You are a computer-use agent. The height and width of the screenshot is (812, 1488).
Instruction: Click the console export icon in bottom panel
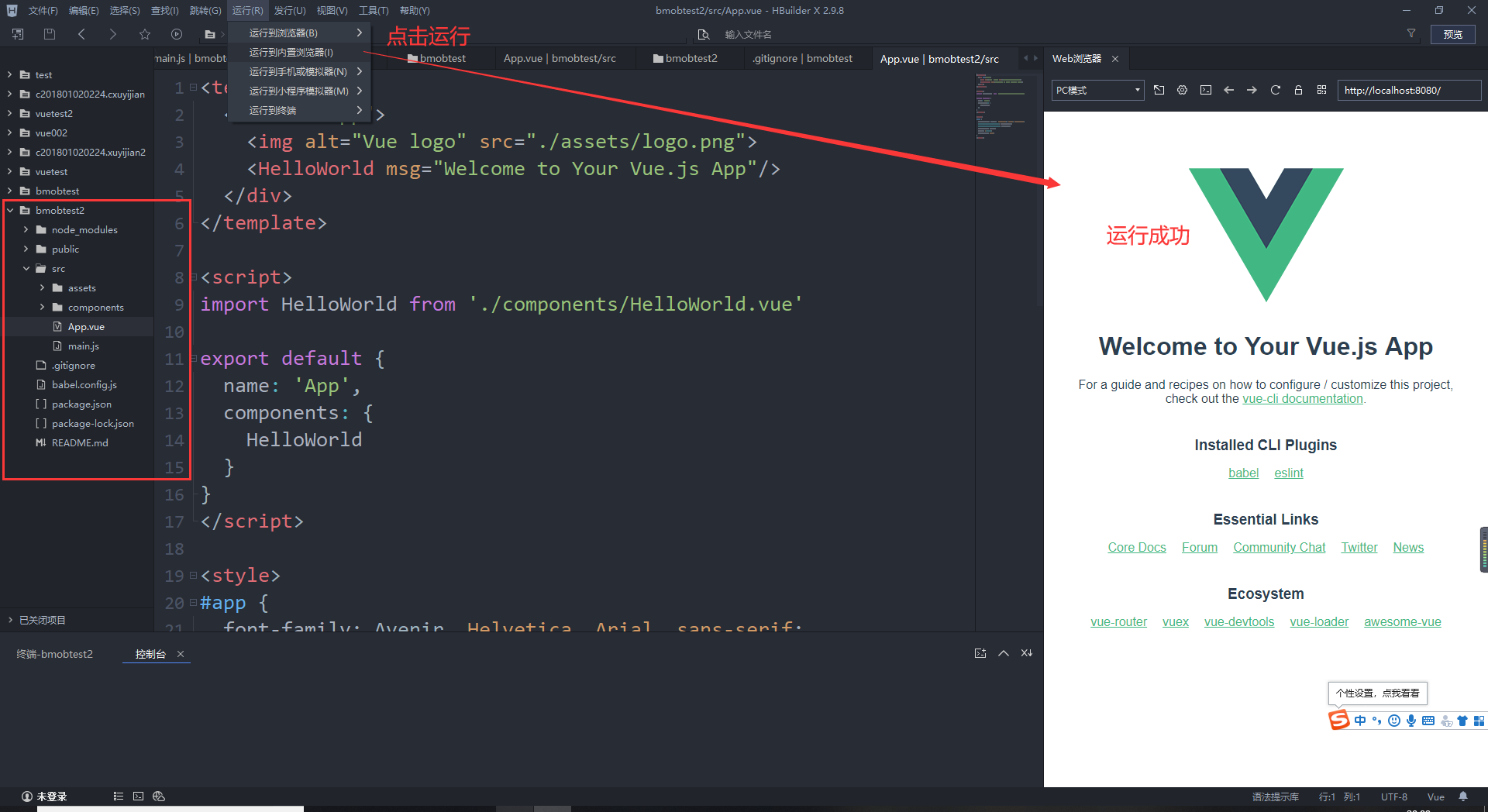[980, 653]
